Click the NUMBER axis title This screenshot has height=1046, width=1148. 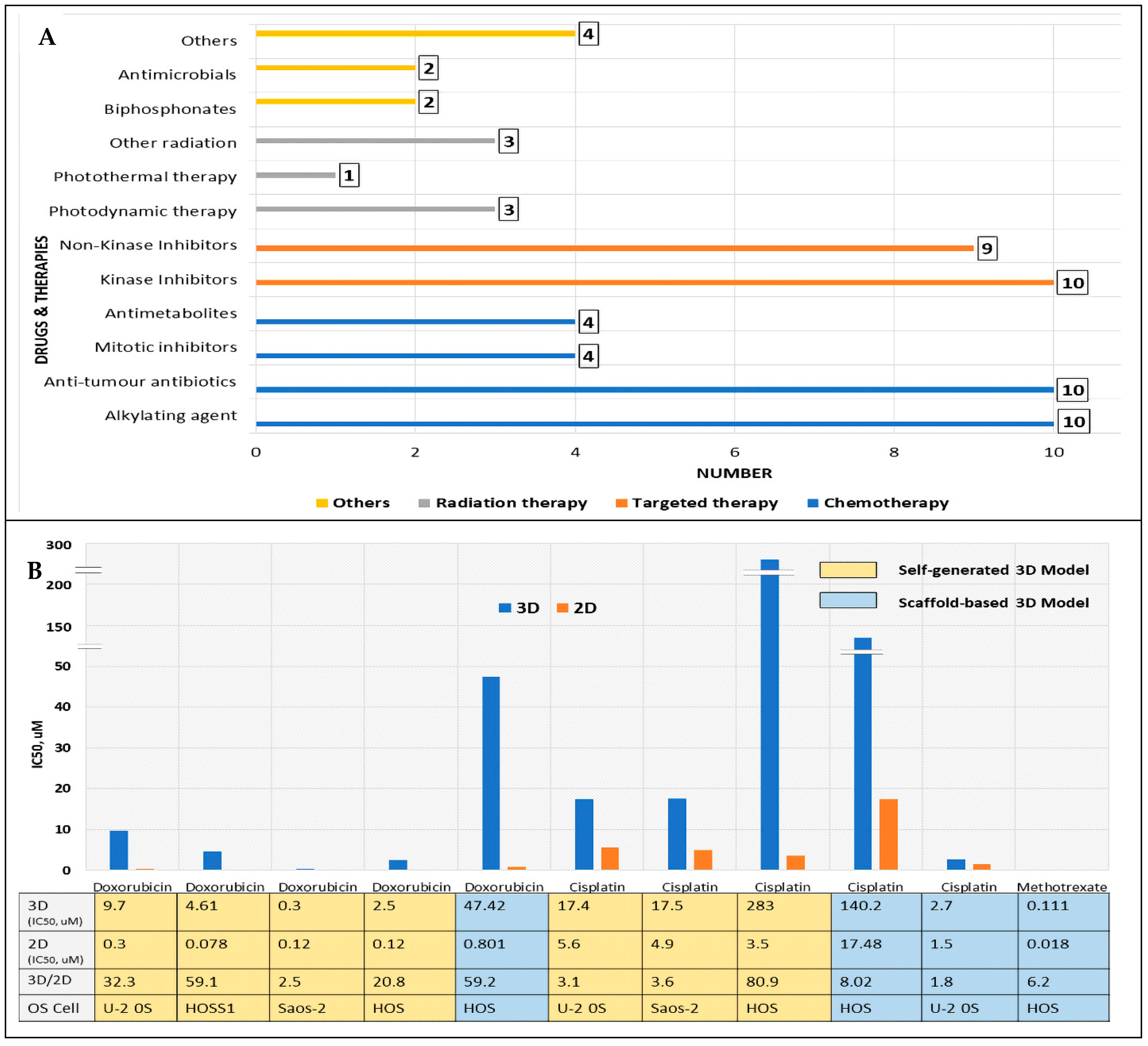[734, 473]
